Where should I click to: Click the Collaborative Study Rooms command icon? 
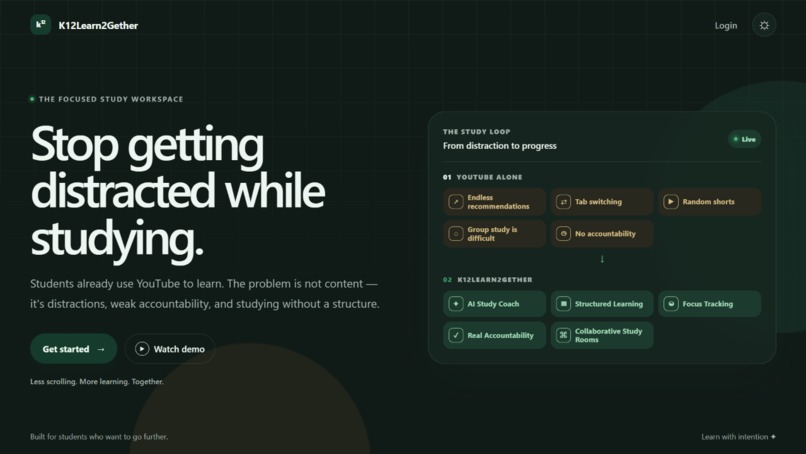click(x=563, y=335)
